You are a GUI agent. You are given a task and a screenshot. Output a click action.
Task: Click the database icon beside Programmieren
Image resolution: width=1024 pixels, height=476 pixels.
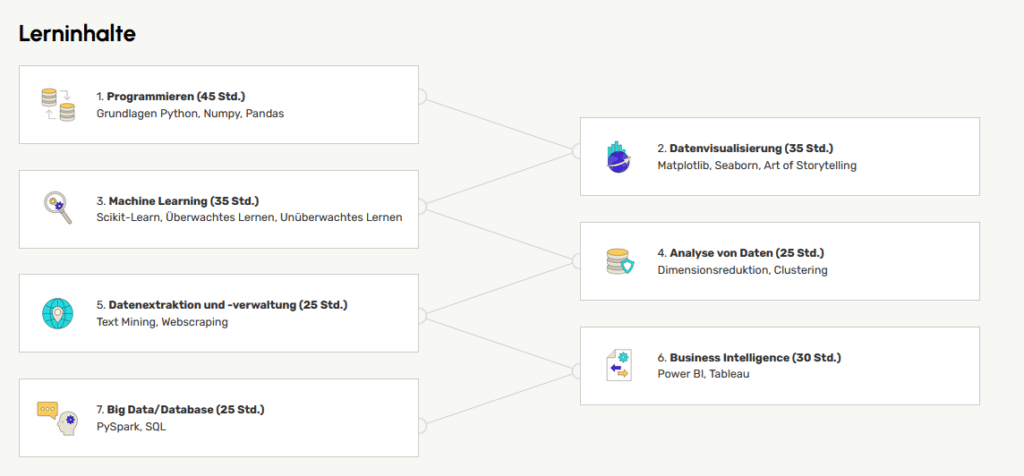[x=58, y=105]
